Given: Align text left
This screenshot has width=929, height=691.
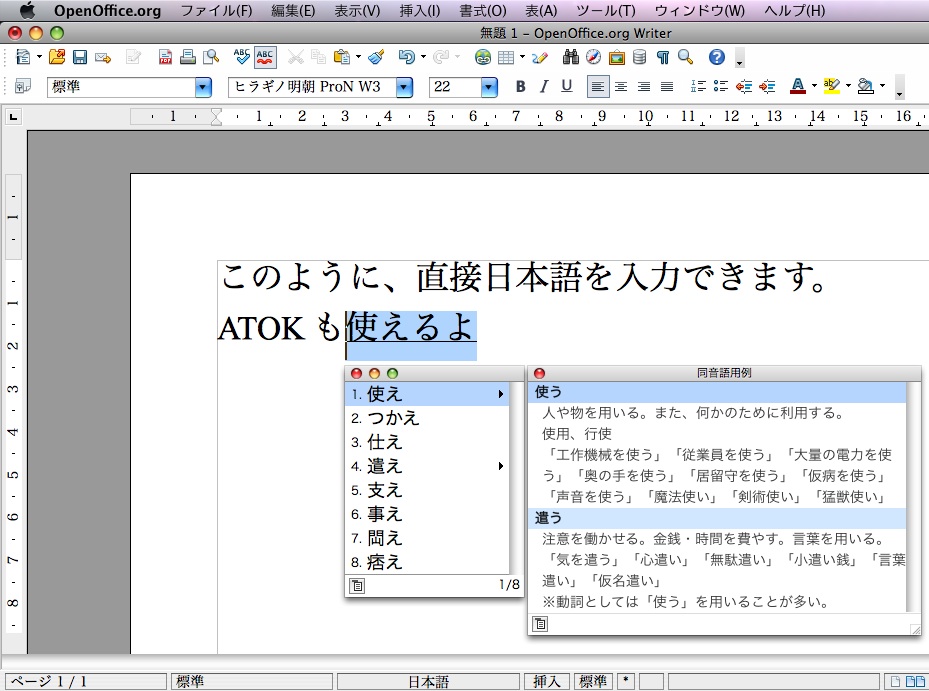Looking at the screenshot, I should [598, 87].
